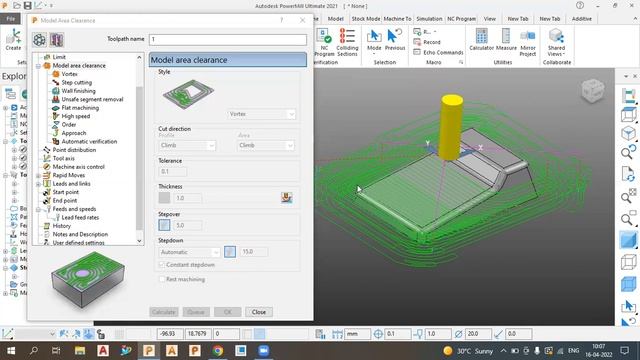The height and width of the screenshot is (360, 640).
Task: Open File Explorer from the taskbar
Action: [80, 351]
